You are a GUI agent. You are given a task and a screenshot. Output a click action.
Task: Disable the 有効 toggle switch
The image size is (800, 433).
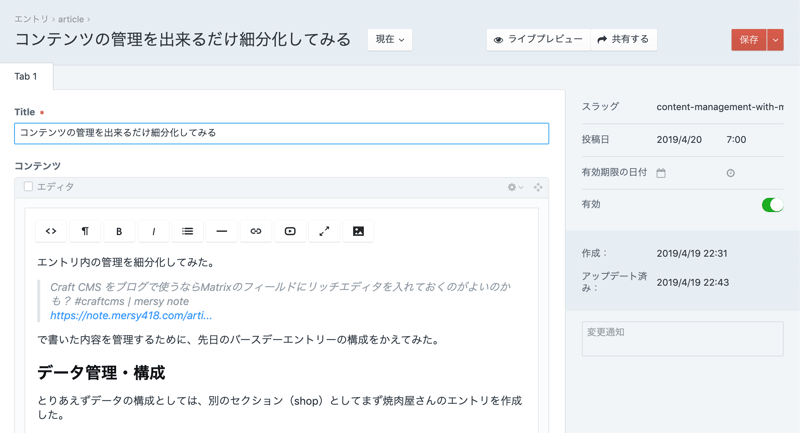pos(772,205)
